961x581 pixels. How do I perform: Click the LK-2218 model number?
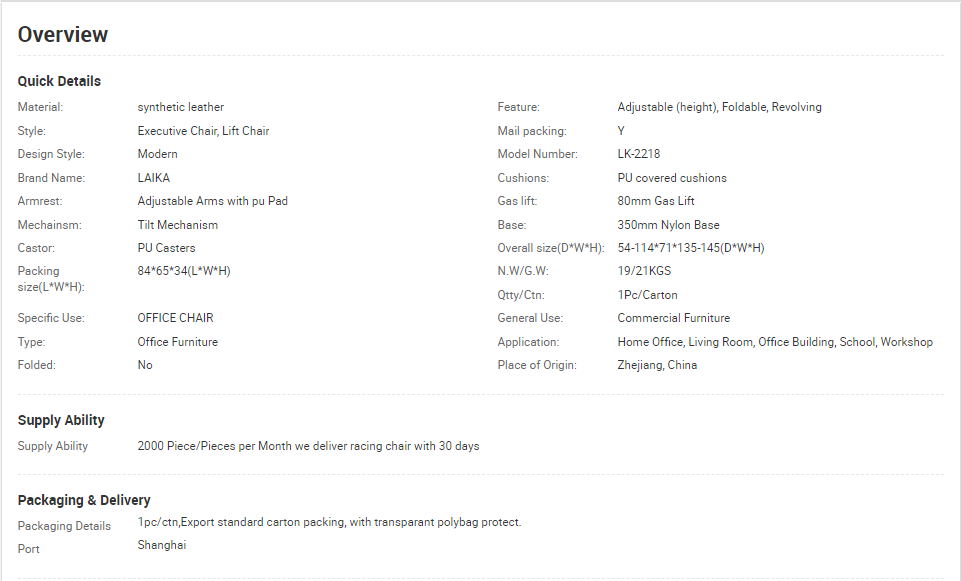[x=639, y=154]
